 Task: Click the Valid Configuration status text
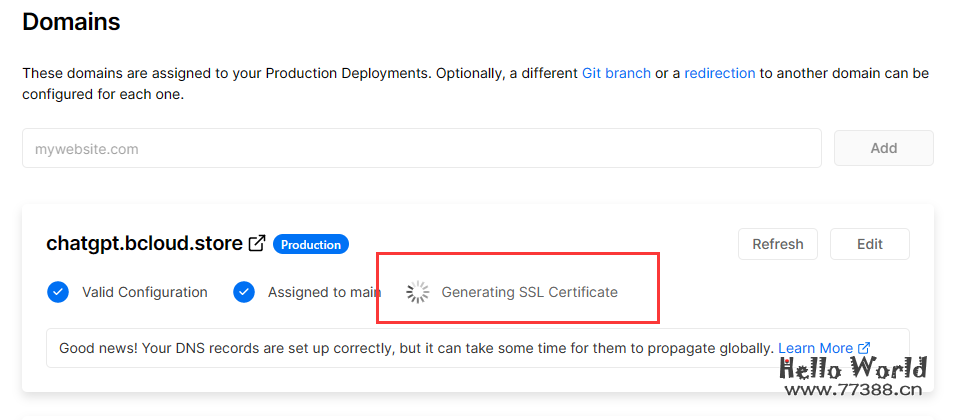click(145, 292)
